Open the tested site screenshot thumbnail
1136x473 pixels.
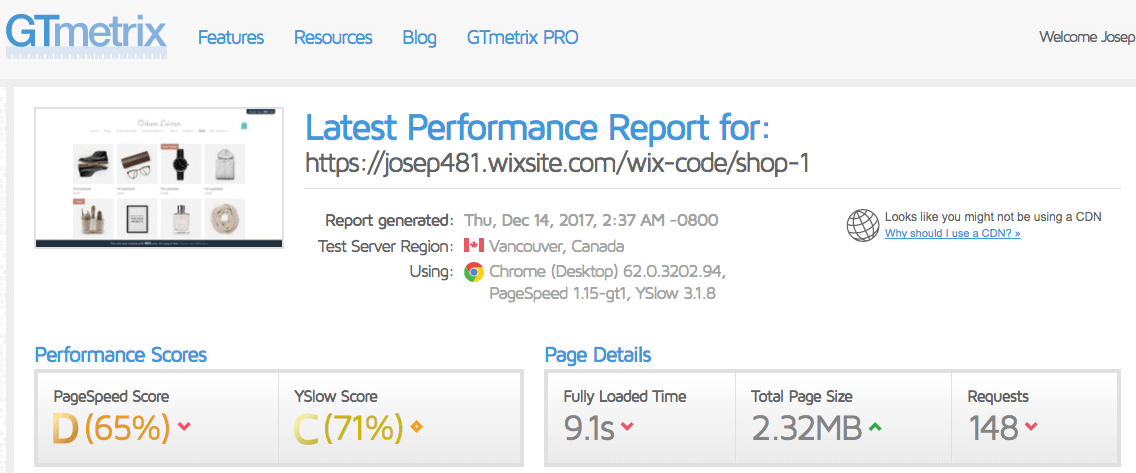pyautogui.click(x=159, y=178)
